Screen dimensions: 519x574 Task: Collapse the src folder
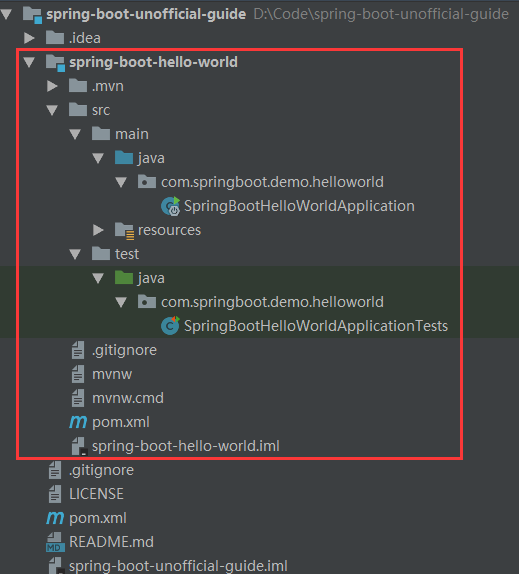tap(52, 110)
